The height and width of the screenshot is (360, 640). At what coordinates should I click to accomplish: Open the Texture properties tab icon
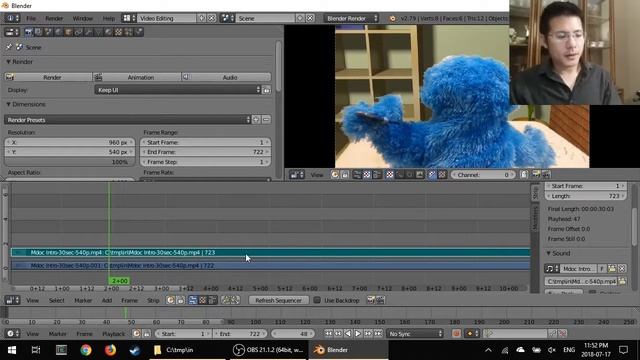point(118,32)
